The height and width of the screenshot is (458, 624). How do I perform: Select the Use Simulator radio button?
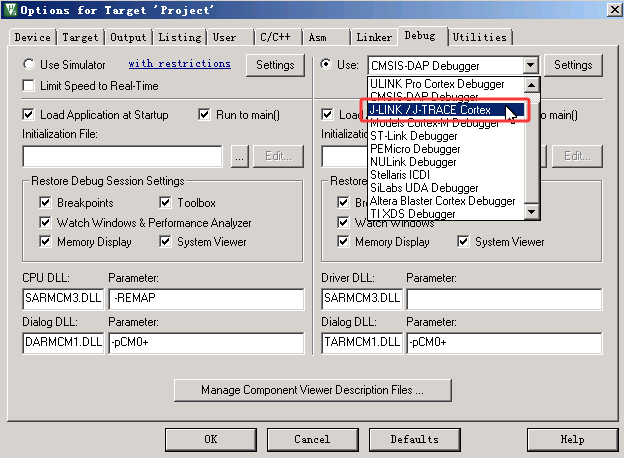pos(29,64)
